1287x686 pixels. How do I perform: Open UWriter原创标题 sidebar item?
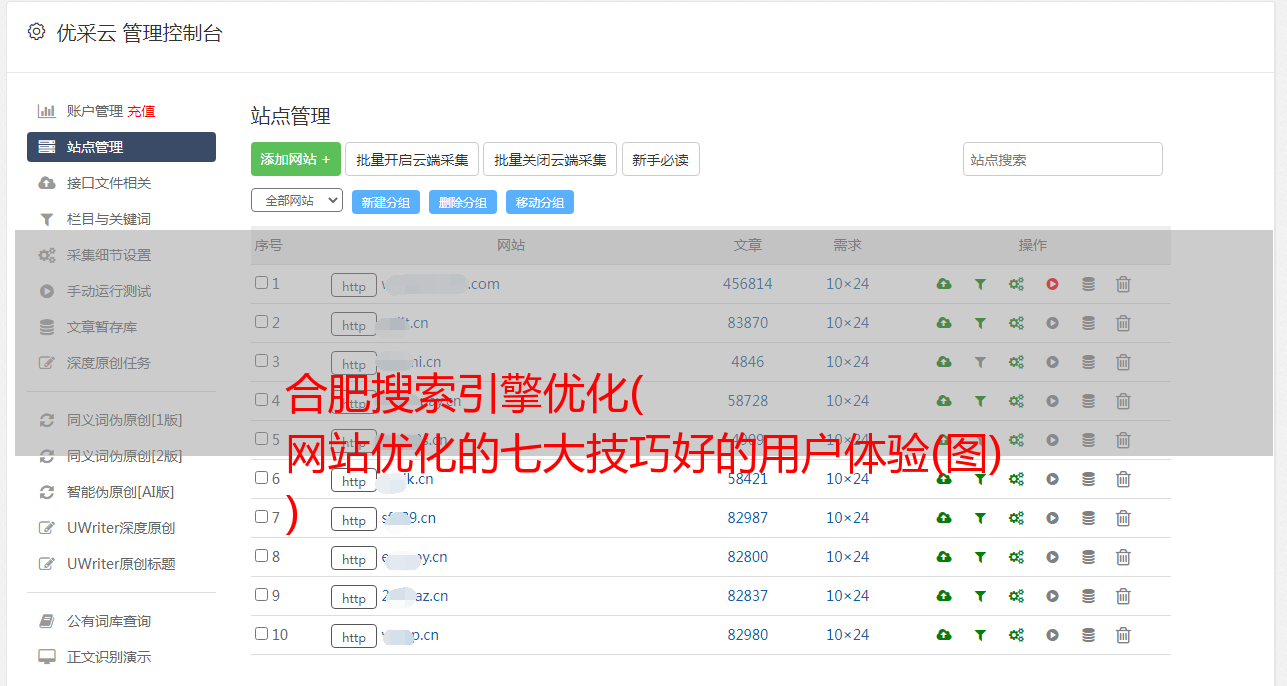[x=121, y=564]
